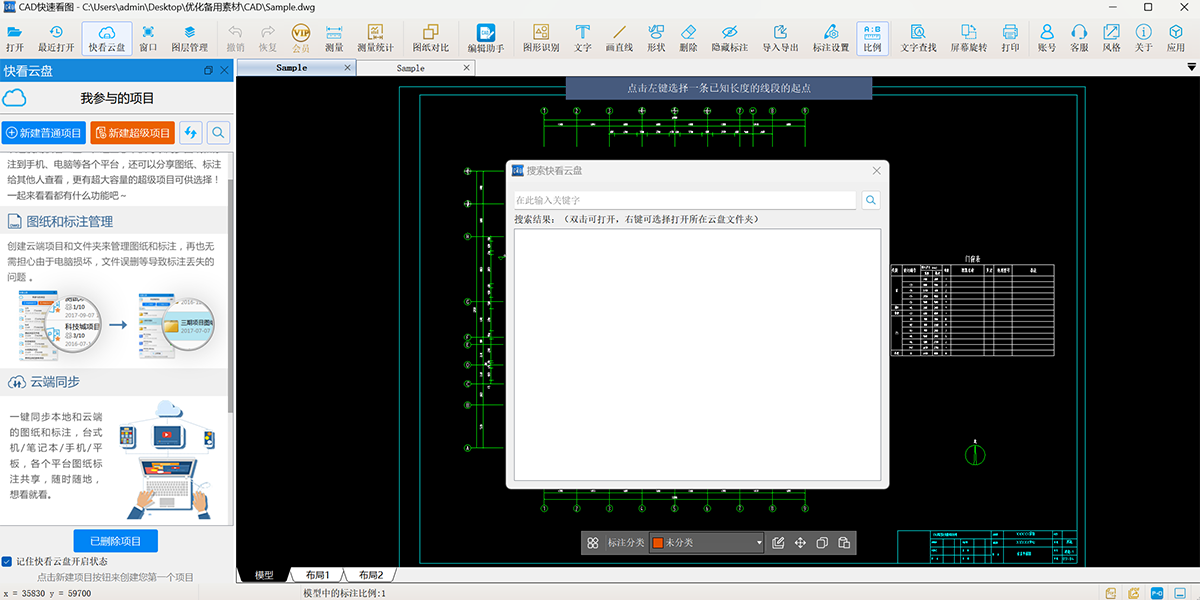Toggle 隐藏标注 hide annotations
1200x600 pixels.
(x=729, y=38)
